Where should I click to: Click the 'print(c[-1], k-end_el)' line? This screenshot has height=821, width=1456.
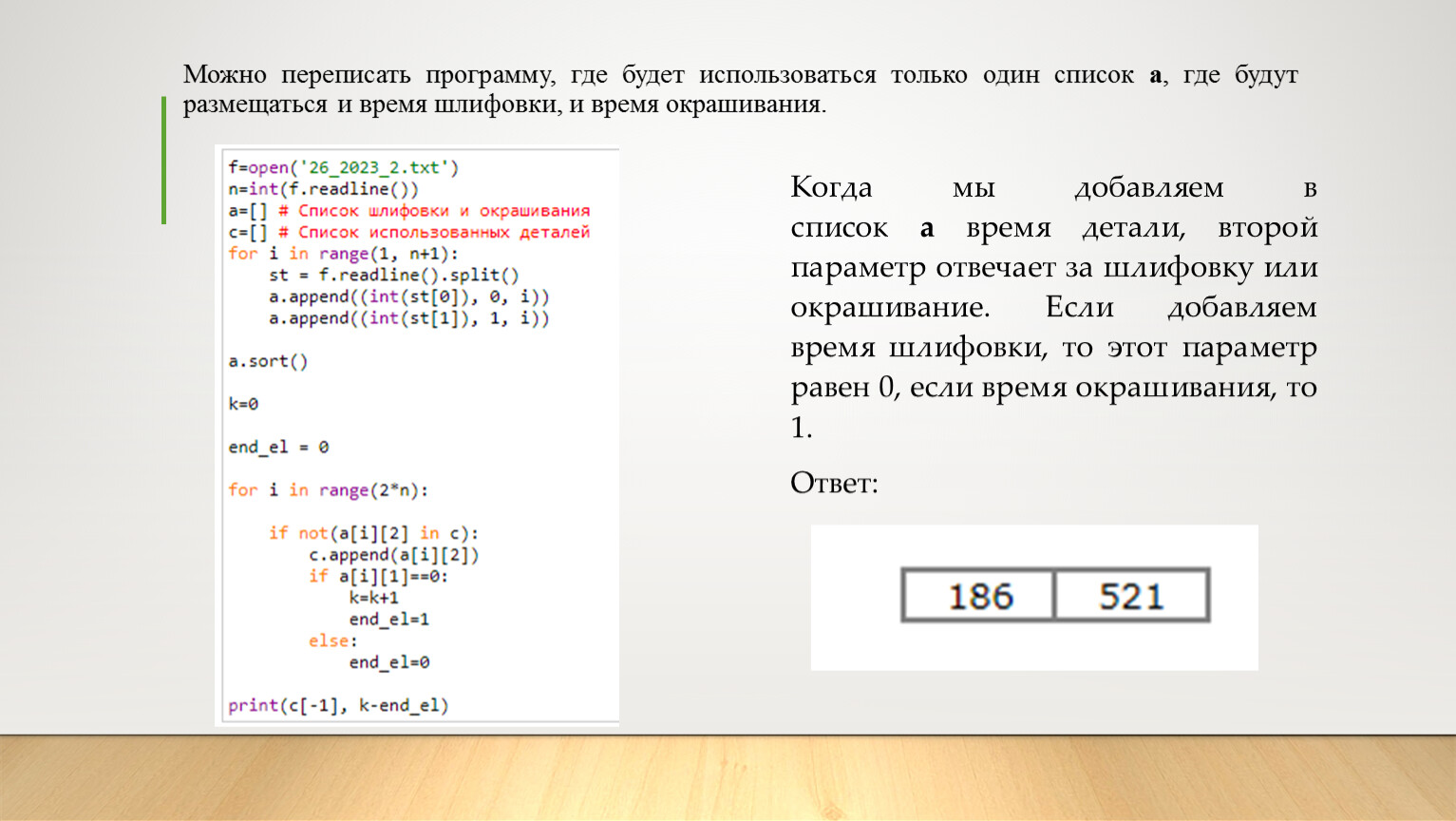point(338,705)
